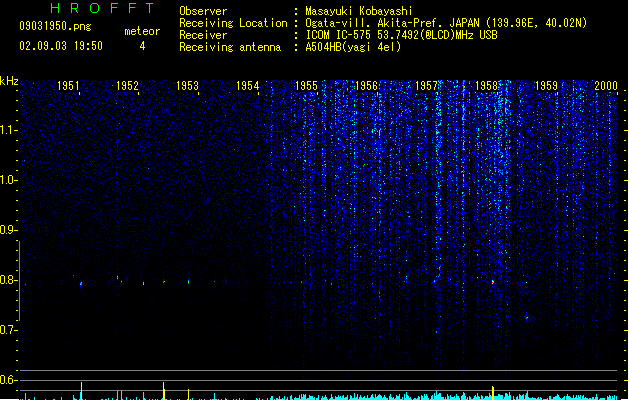The height and width of the screenshot is (400, 629).
Task: Click the 1959 time marker
Action: tap(546, 86)
